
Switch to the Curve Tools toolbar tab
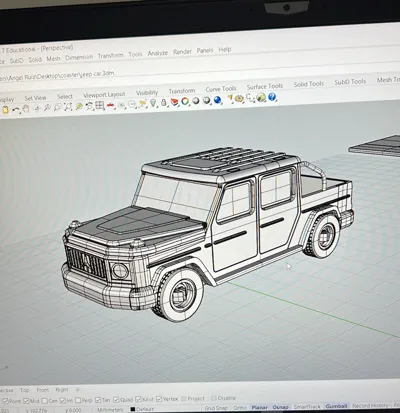click(x=221, y=89)
